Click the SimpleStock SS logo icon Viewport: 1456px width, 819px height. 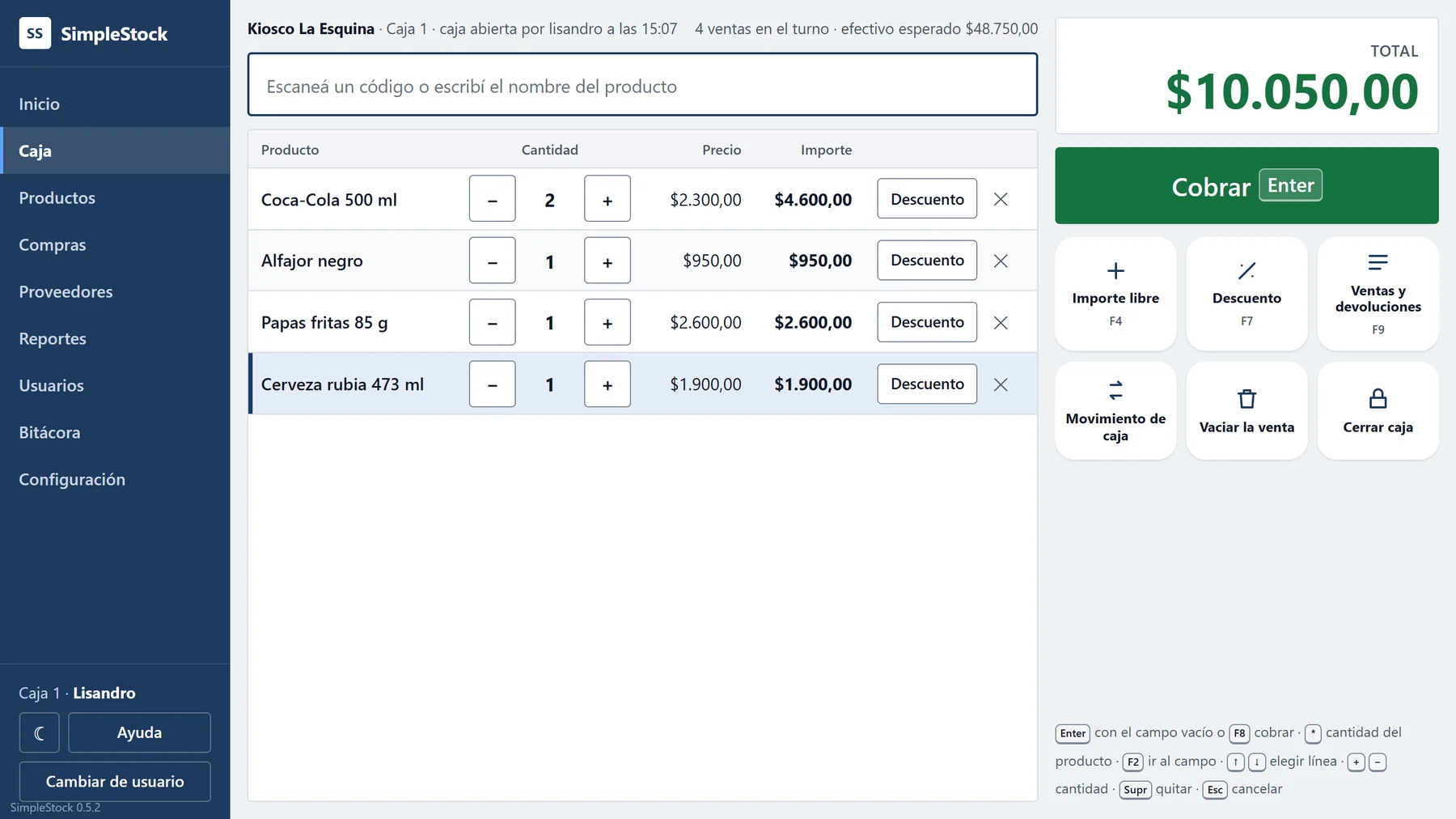[x=35, y=33]
